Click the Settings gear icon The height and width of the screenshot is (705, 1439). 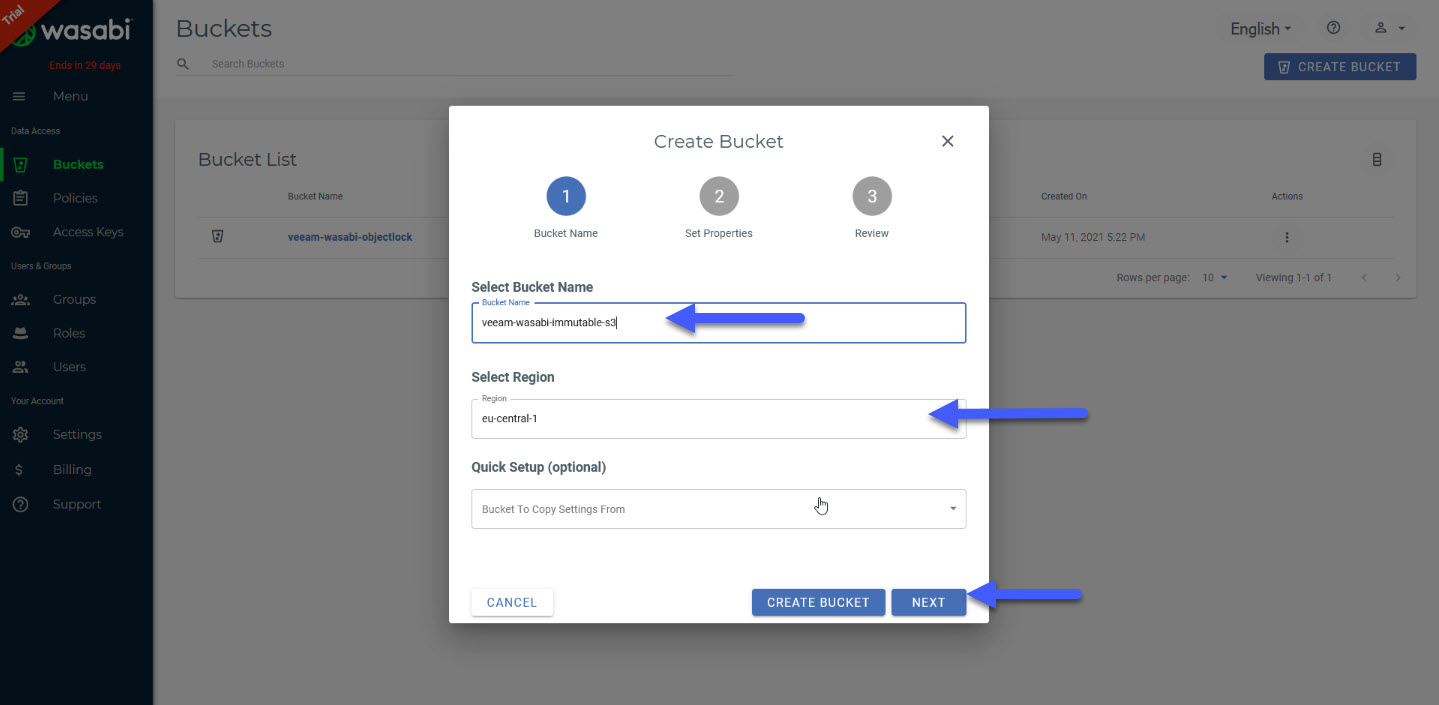pos(20,435)
